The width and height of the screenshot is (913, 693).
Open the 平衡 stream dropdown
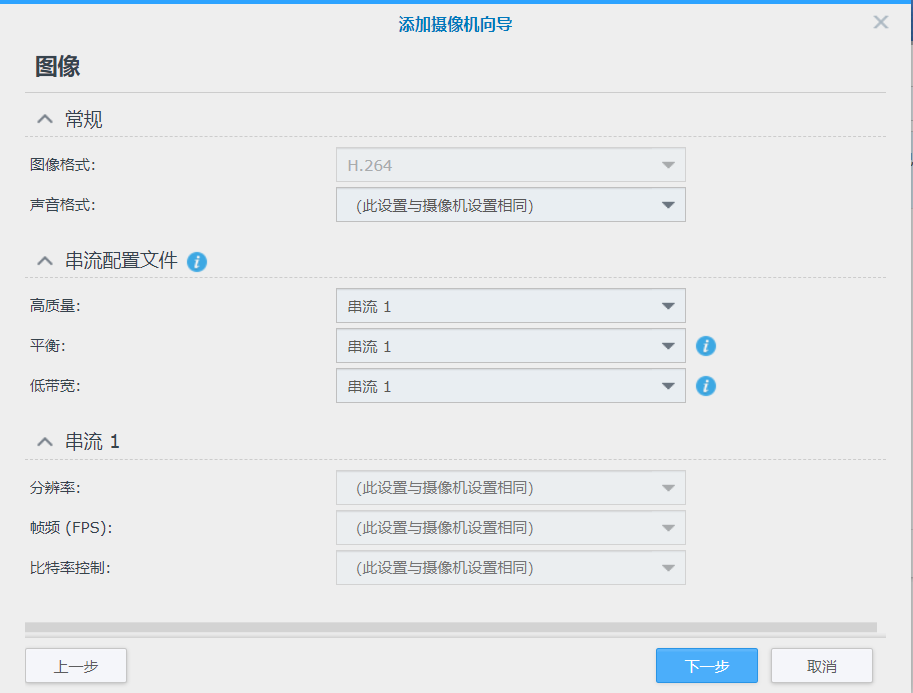[x=511, y=346]
